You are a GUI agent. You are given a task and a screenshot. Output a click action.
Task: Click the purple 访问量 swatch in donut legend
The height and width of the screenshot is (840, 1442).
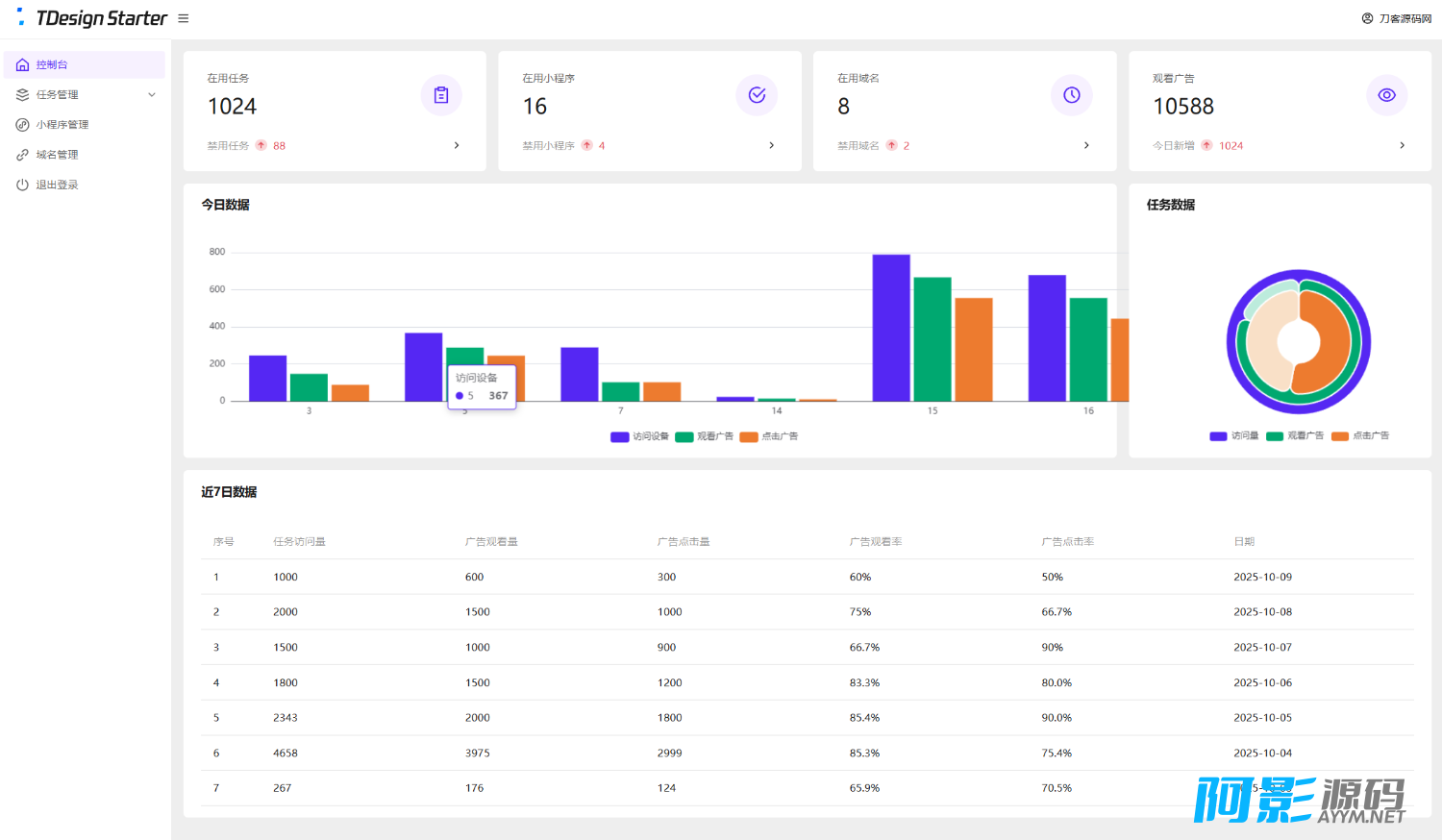(x=1218, y=436)
